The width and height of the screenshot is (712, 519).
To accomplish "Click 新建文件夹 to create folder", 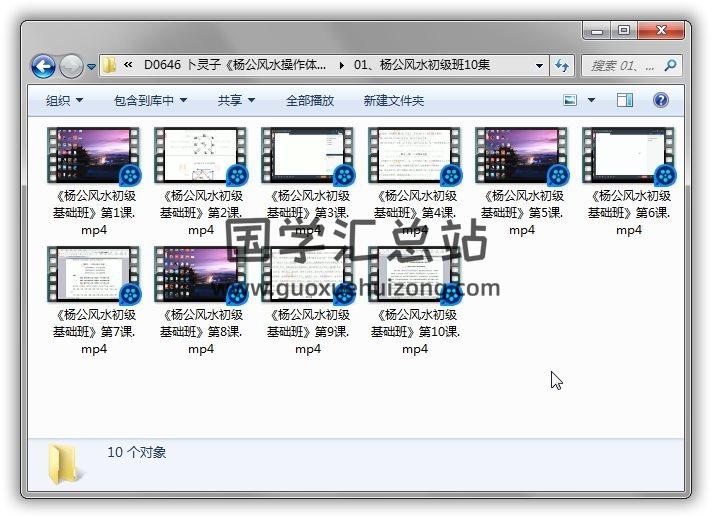I will (394, 100).
